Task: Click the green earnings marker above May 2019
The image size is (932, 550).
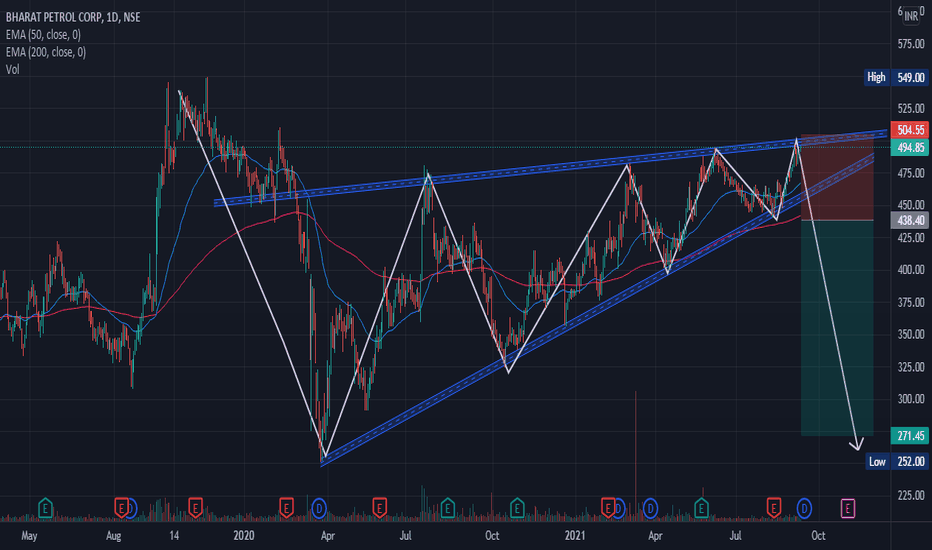Action: coord(45,508)
